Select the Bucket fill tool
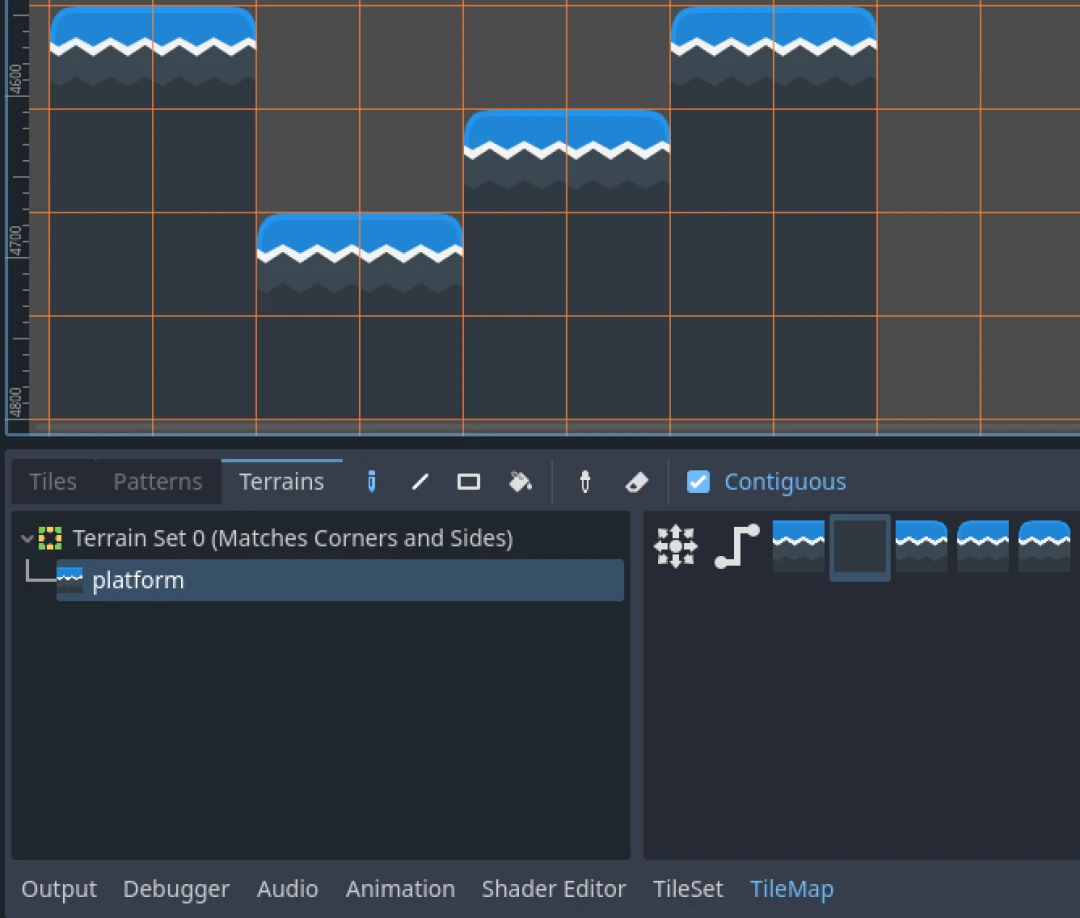The image size is (1080, 918). [x=520, y=481]
